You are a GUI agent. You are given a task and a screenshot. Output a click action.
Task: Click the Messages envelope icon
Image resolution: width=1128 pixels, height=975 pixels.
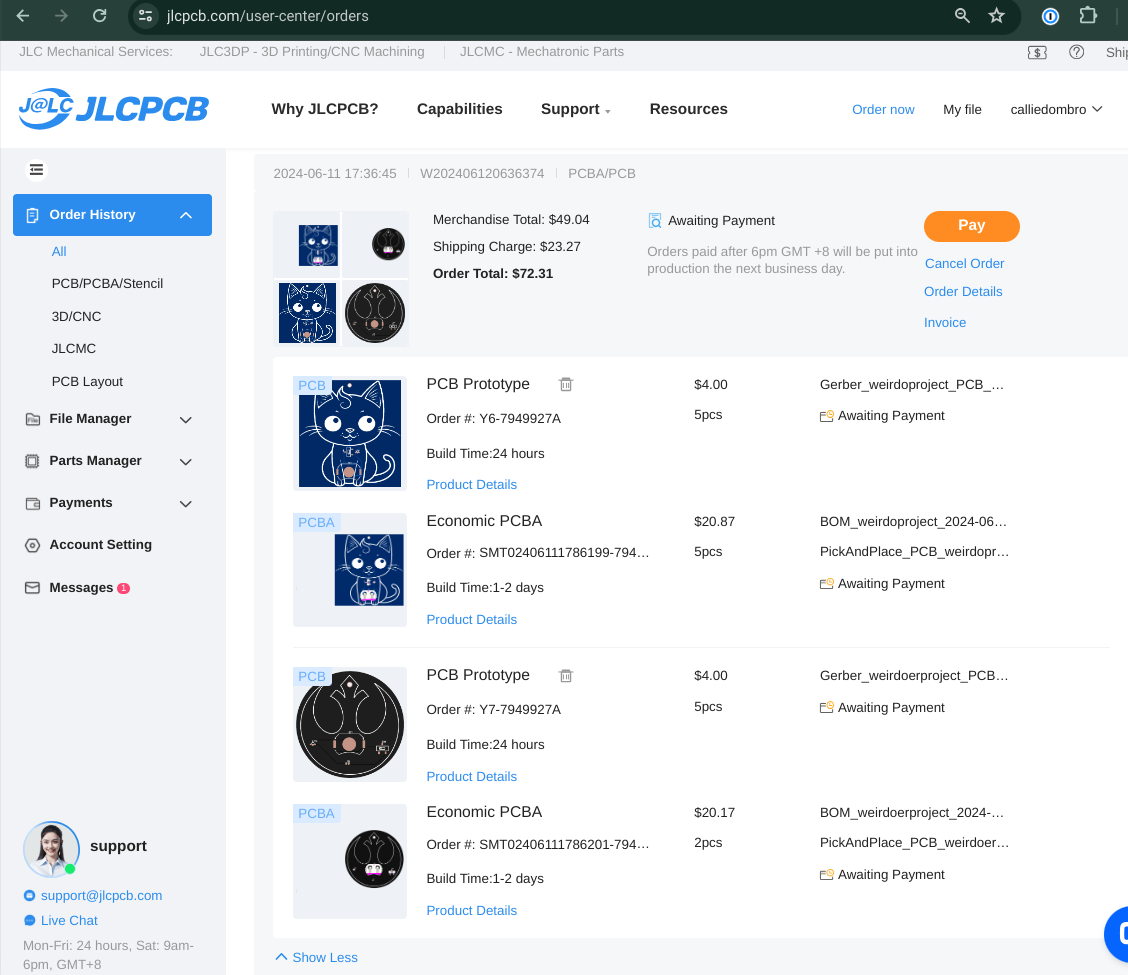[32, 588]
